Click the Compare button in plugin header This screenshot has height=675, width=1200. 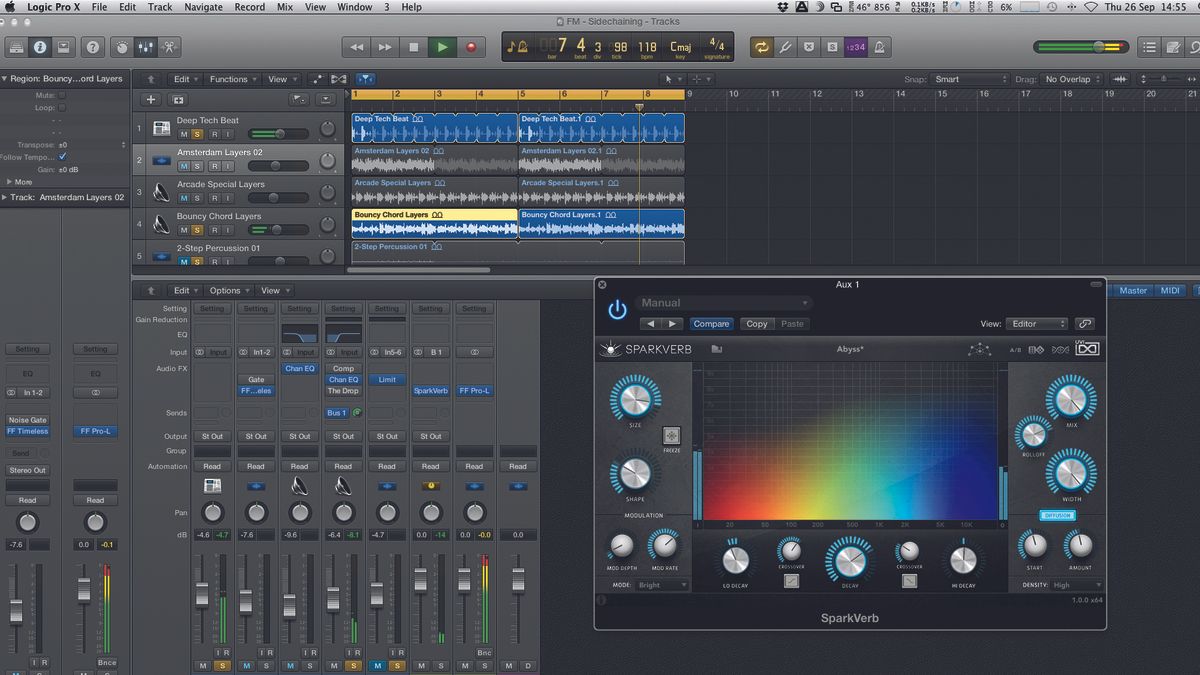711,323
